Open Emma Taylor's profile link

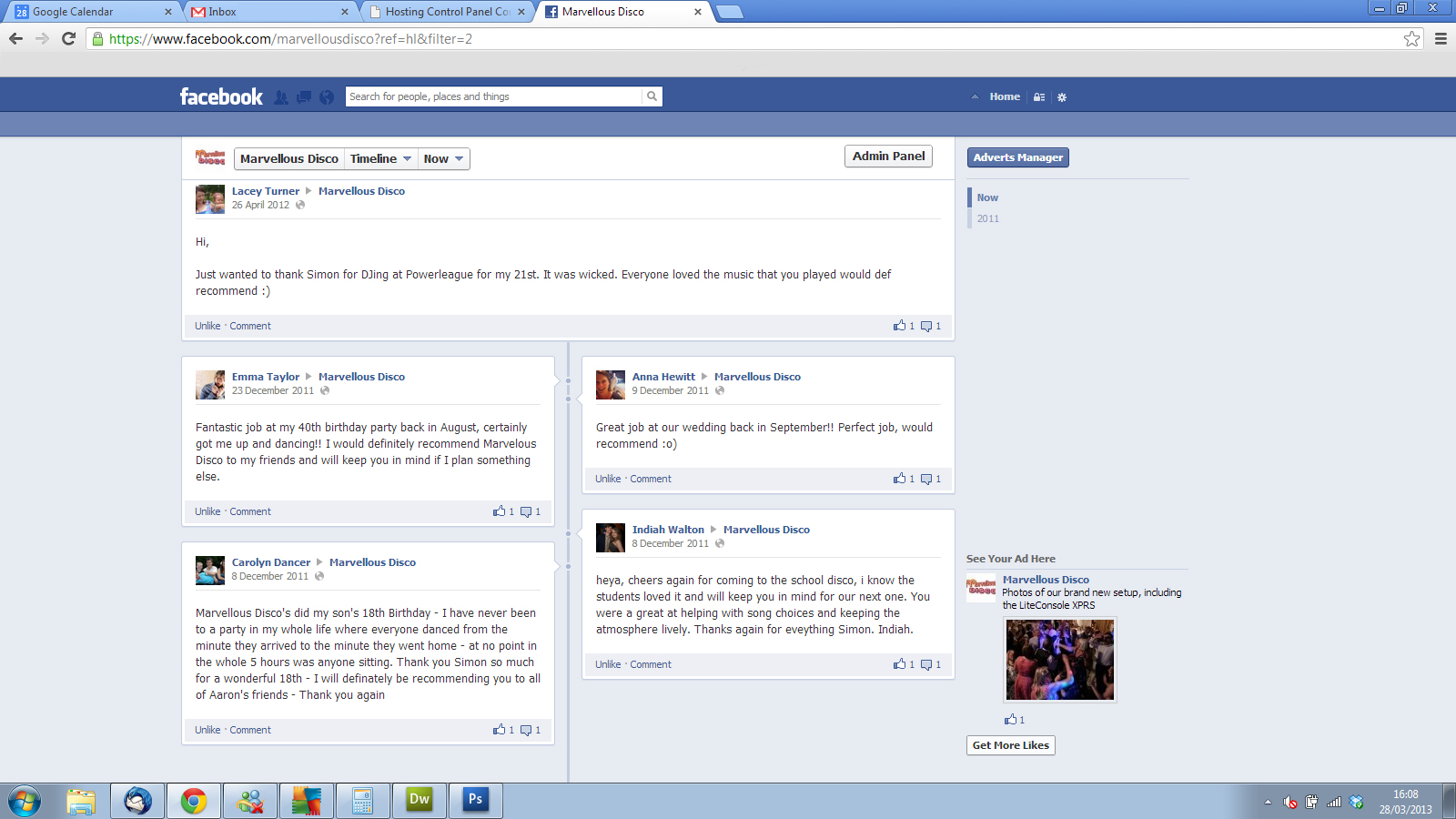(266, 377)
